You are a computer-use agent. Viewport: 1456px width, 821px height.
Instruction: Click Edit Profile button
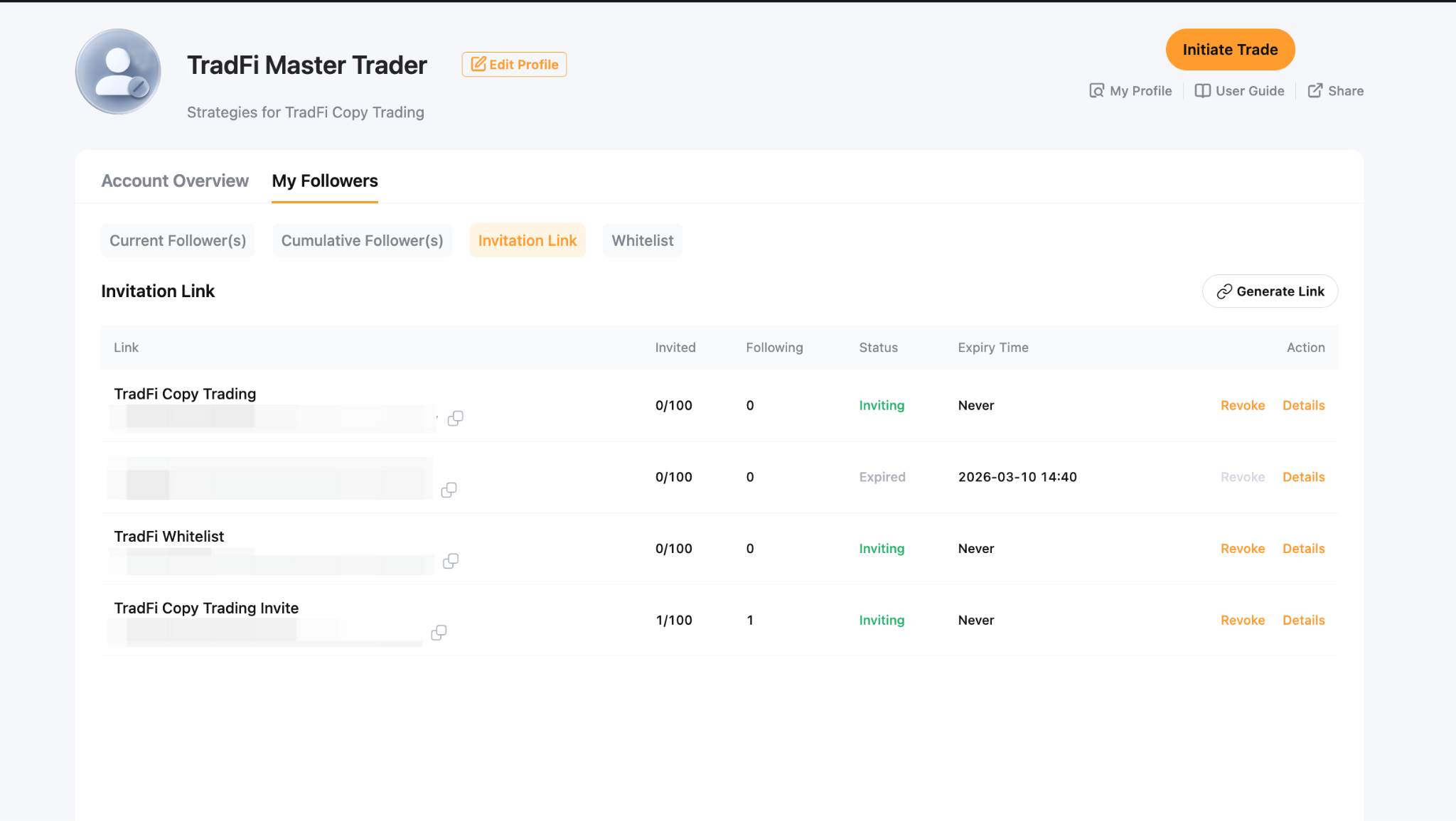tap(514, 65)
